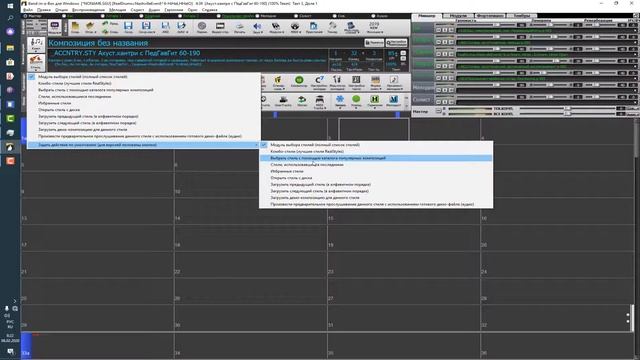Choose Открыть стиль с диска in the submenu
The width and height of the screenshot is (640, 360).
click(291, 178)
